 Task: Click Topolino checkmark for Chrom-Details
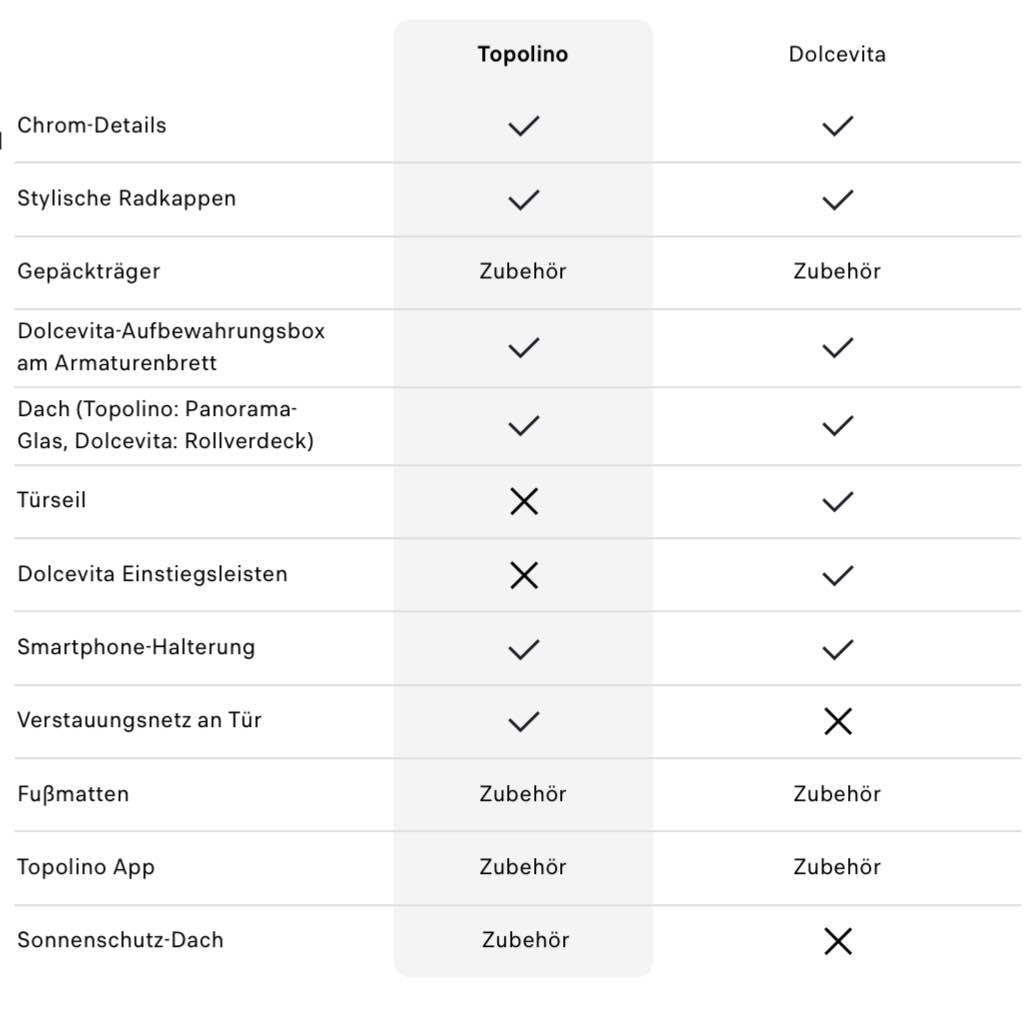[523, 126]
